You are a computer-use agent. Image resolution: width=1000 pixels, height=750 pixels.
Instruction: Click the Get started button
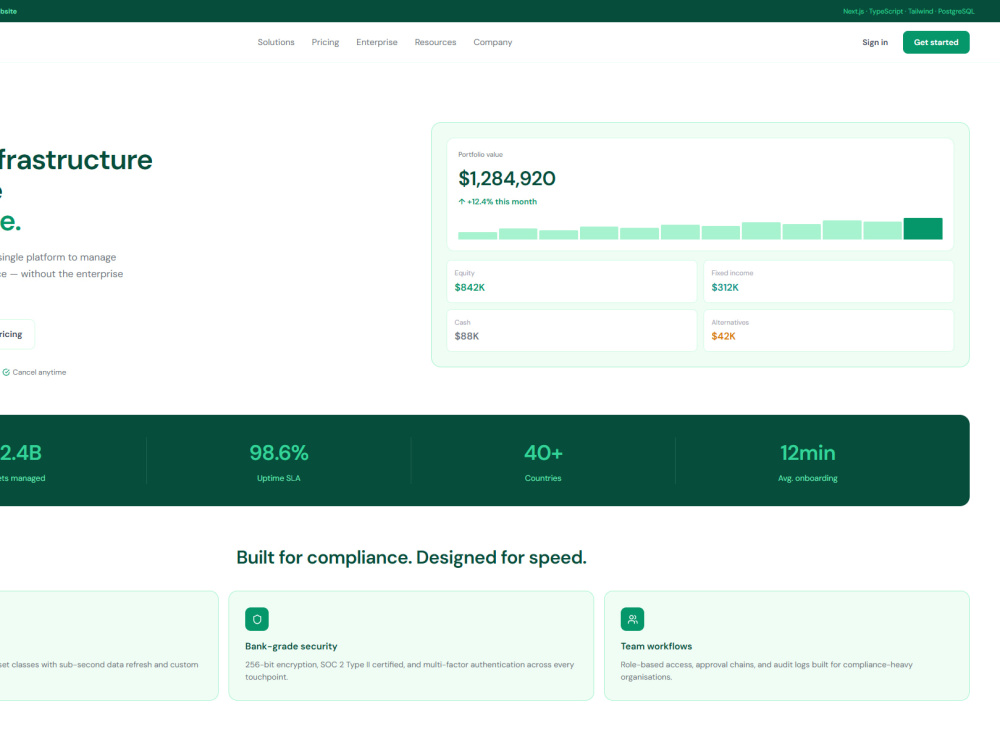click(x=936, y=42)
